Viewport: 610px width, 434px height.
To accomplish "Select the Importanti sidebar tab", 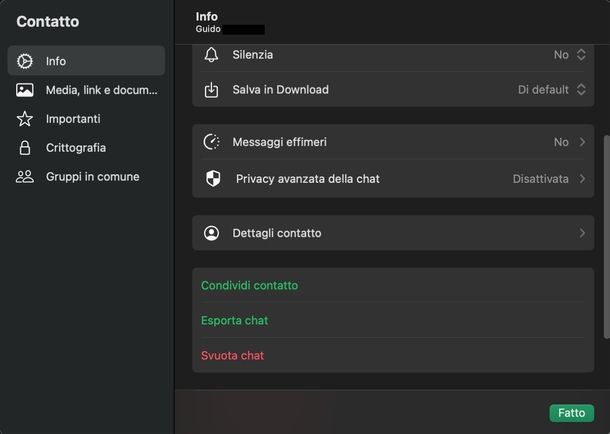I will tap(73, 119).
